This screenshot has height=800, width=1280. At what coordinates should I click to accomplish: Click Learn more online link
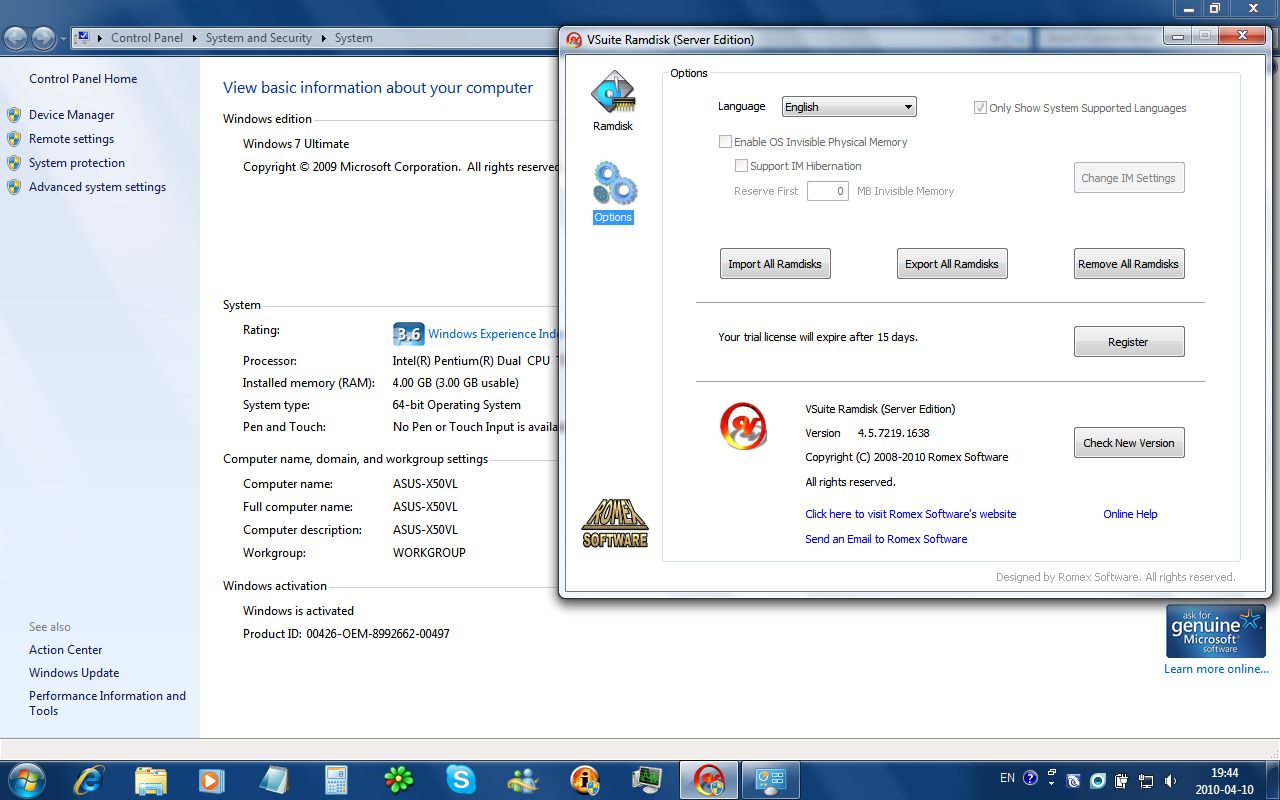pos(1216,669)
